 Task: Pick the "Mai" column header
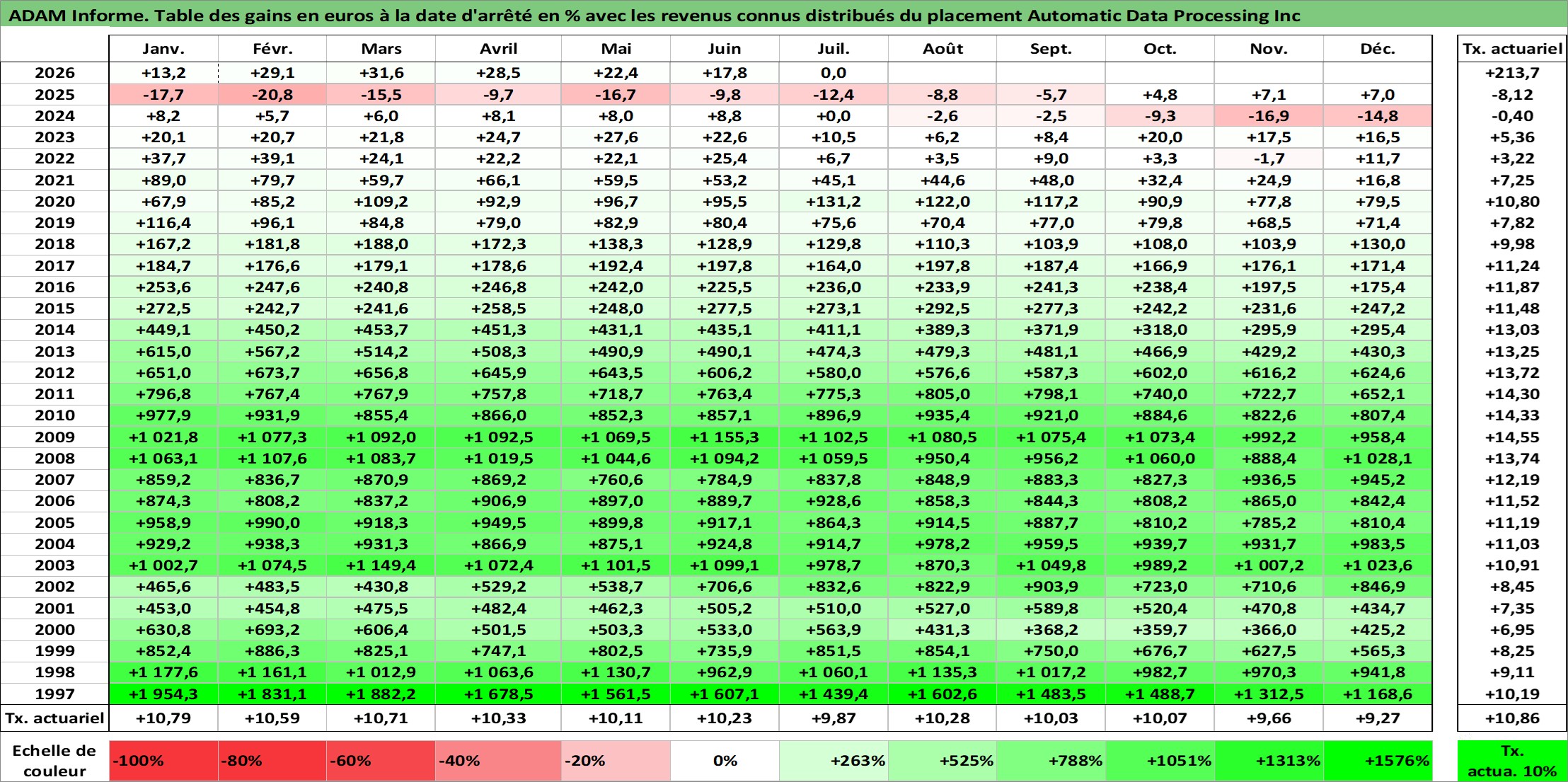pyautogui.click(x=616, y=49)
